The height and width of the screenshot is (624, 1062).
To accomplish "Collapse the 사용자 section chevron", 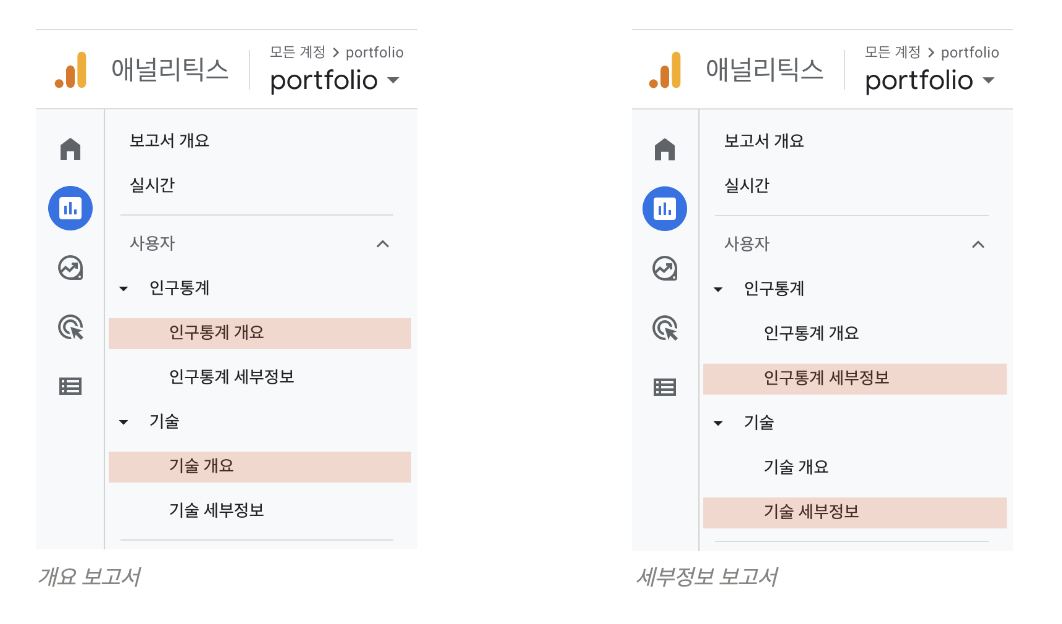I will coord(382,243).
